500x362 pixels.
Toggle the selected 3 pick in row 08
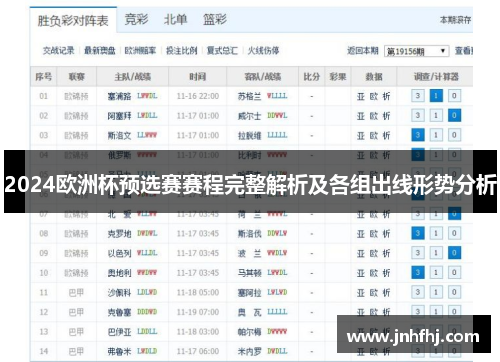pos(418,233)
